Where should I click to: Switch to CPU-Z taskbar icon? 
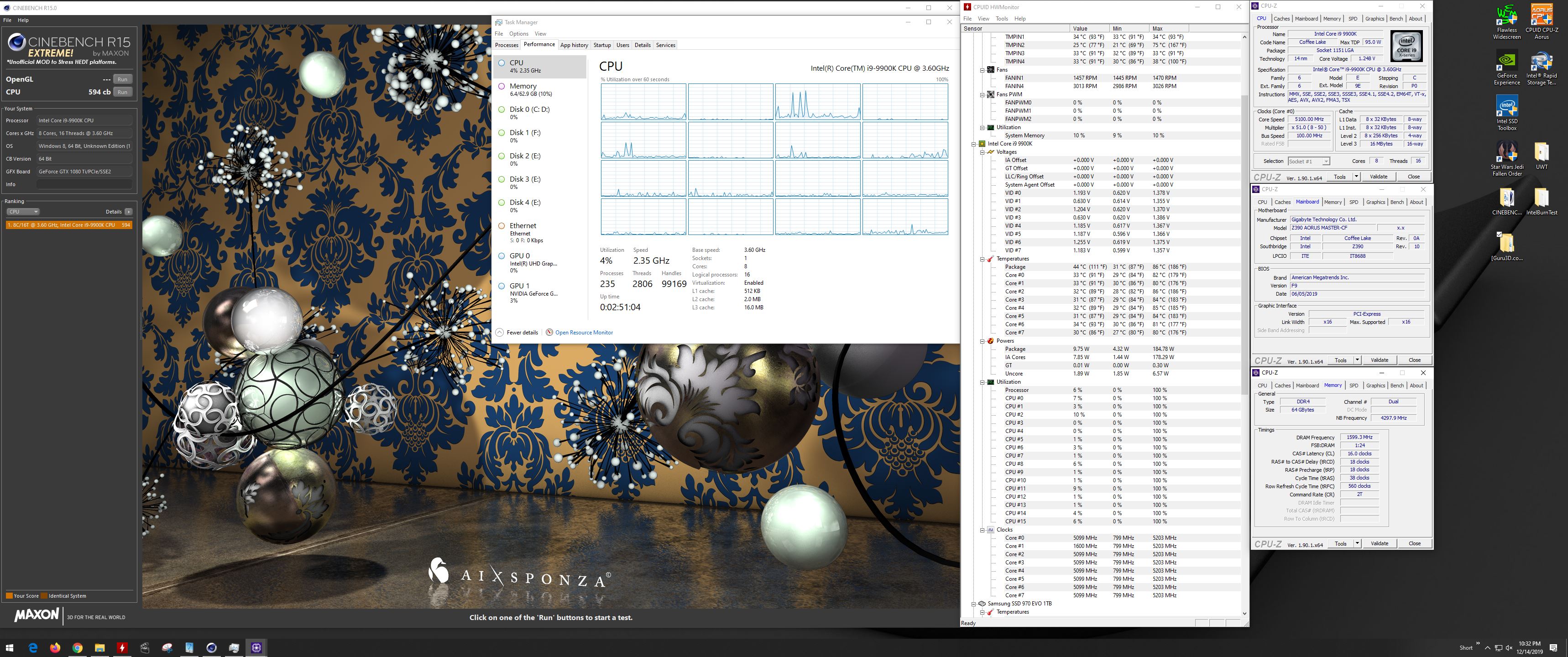tap(256, 648)
